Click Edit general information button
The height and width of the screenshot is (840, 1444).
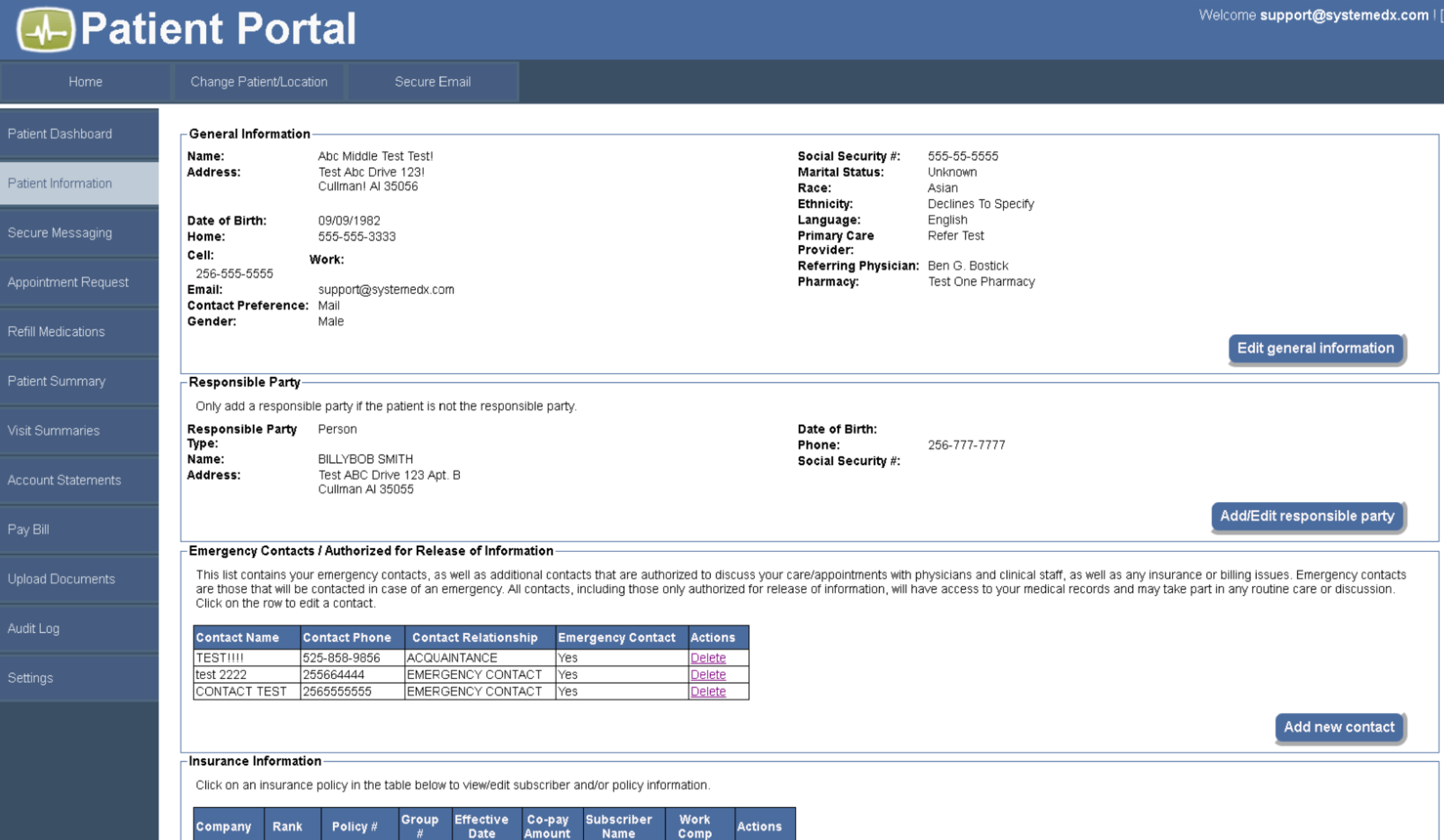1315,348
